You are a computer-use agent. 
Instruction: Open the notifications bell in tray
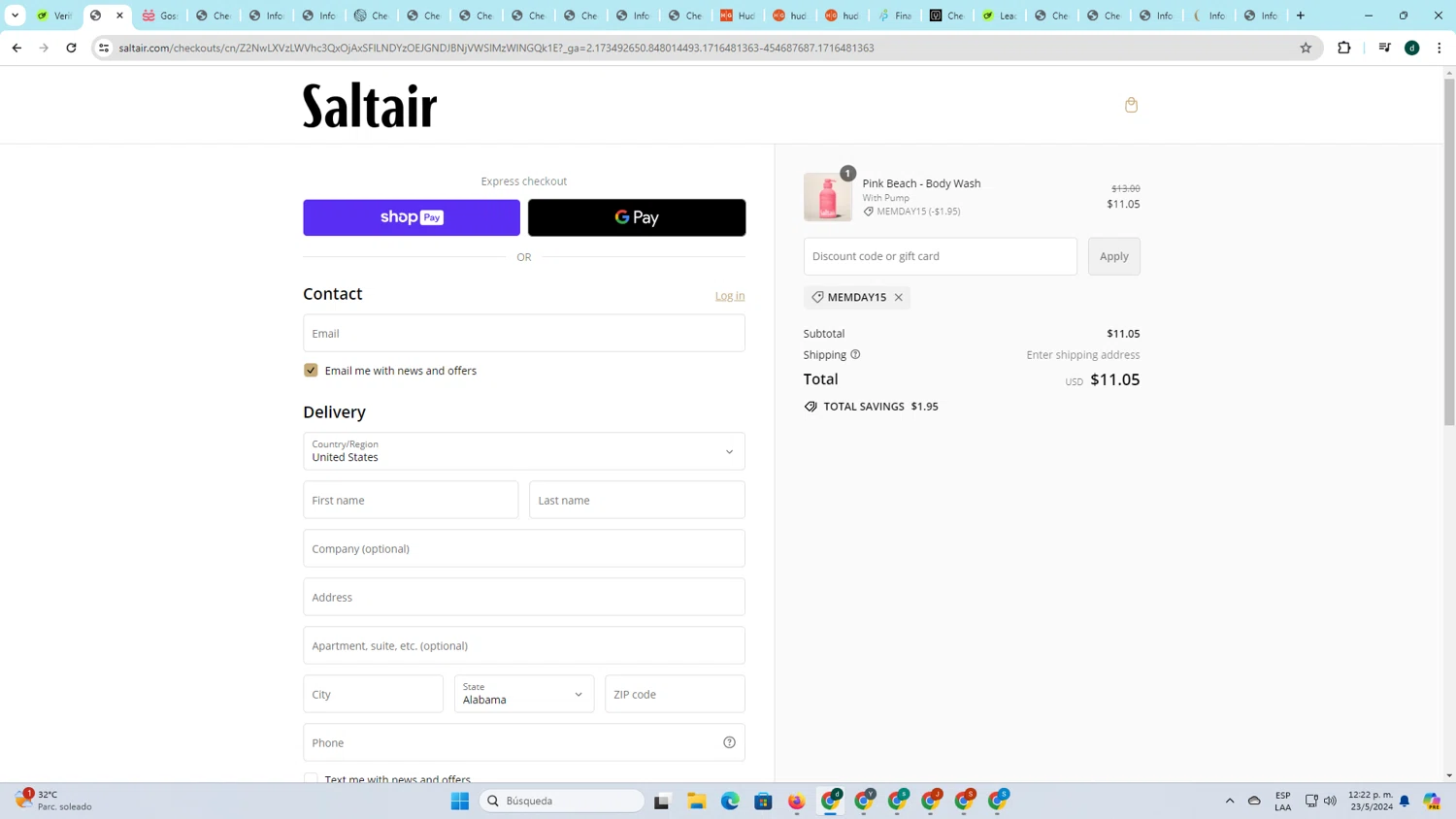click(1405, 801)
